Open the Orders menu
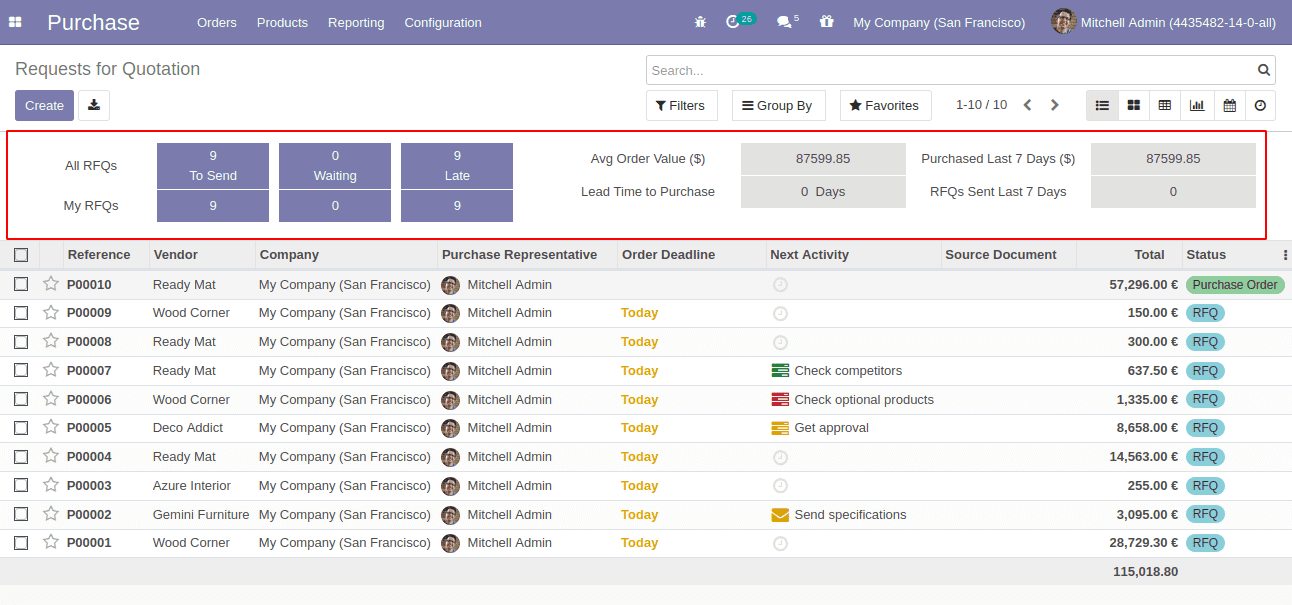Screen dimensions: 1292x605 [217, 22]
